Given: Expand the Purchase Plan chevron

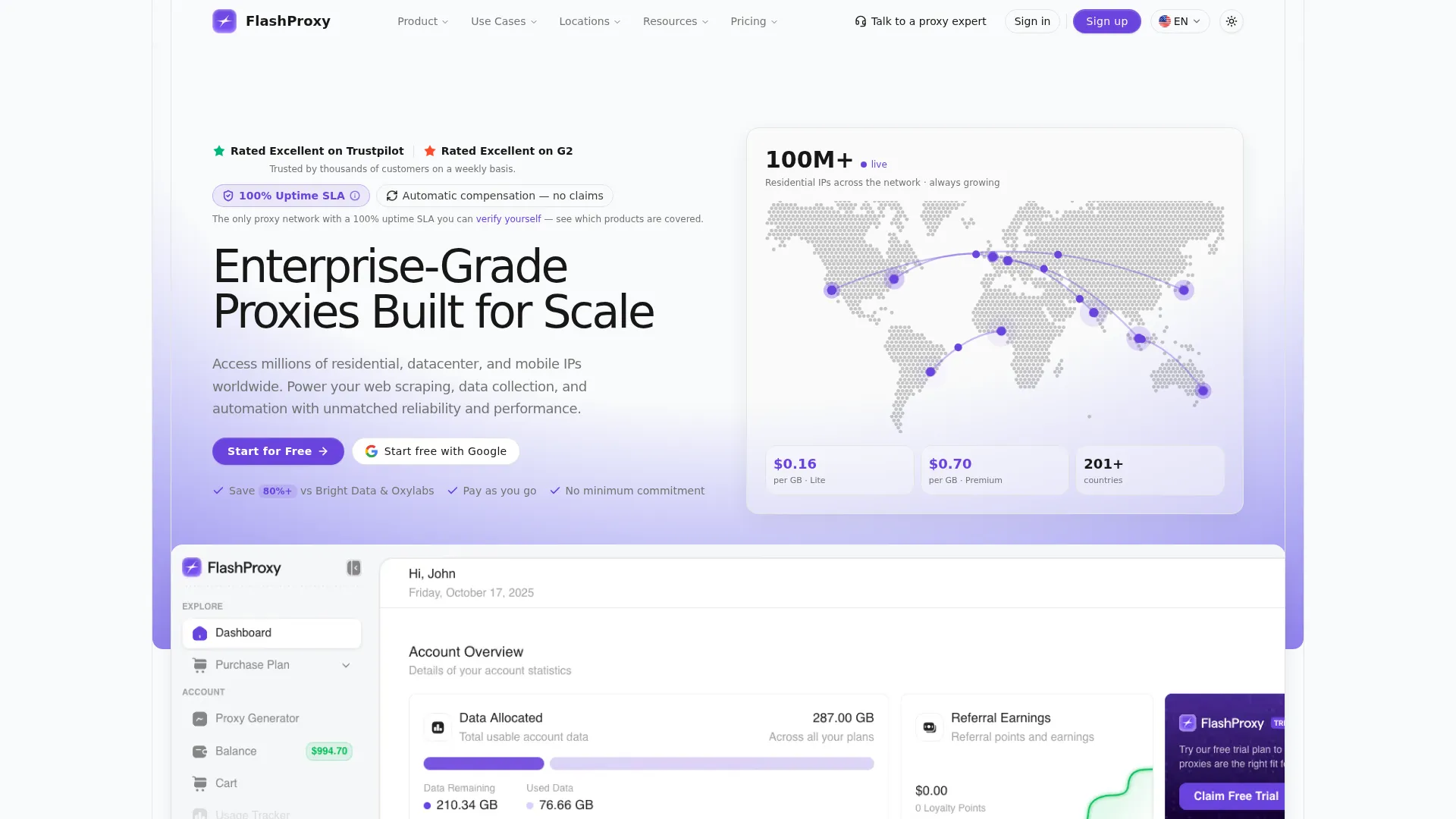Looking at the screenshot, I should pos(346,666).
